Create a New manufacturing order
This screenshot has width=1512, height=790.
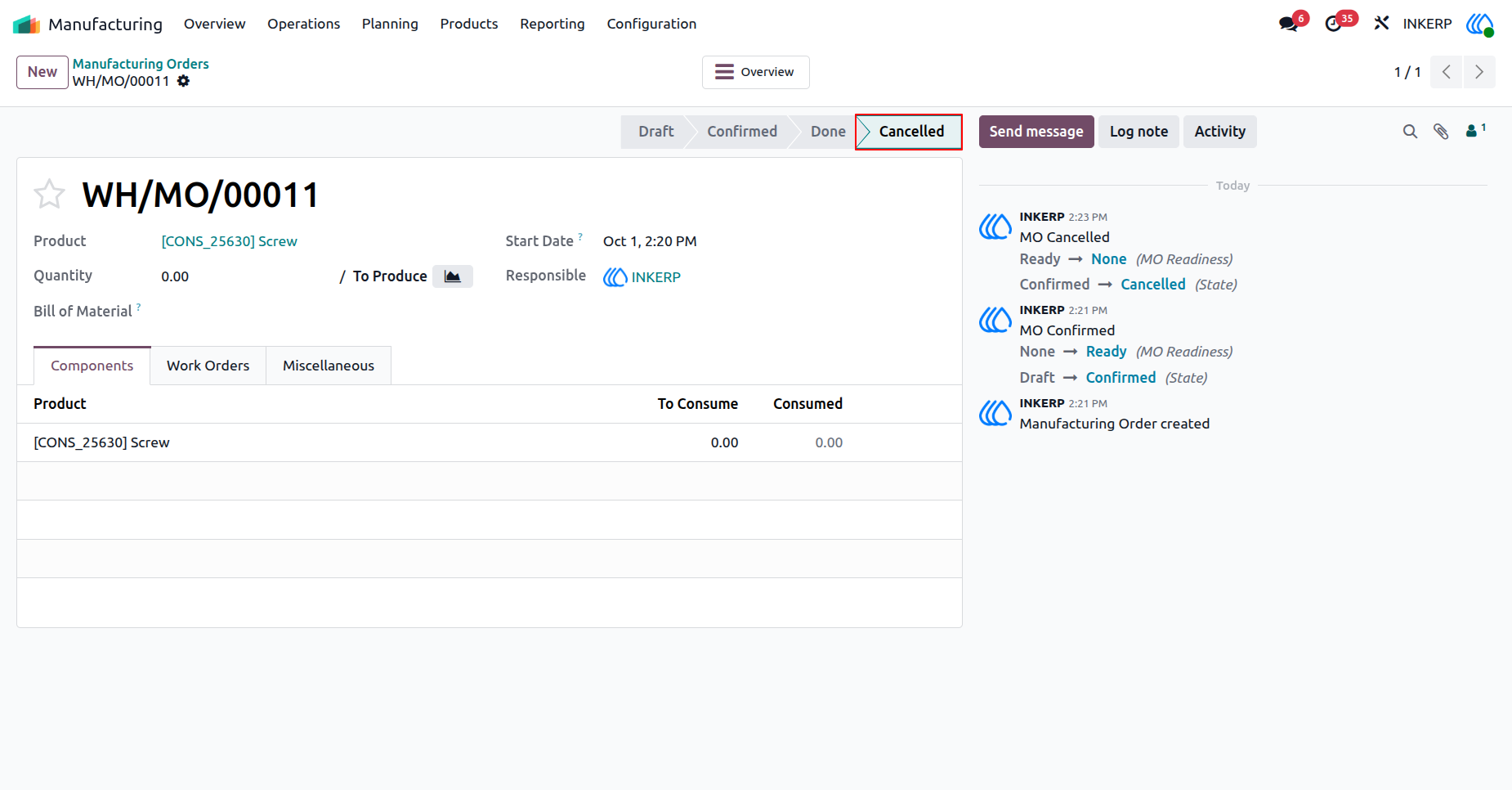[x=42, y=72]
